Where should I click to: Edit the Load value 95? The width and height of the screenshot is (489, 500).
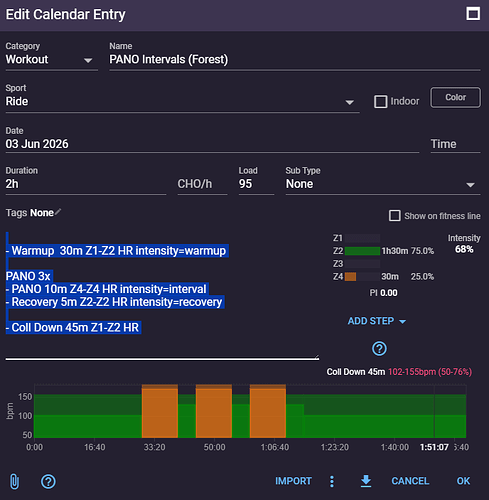coord(256,184)
